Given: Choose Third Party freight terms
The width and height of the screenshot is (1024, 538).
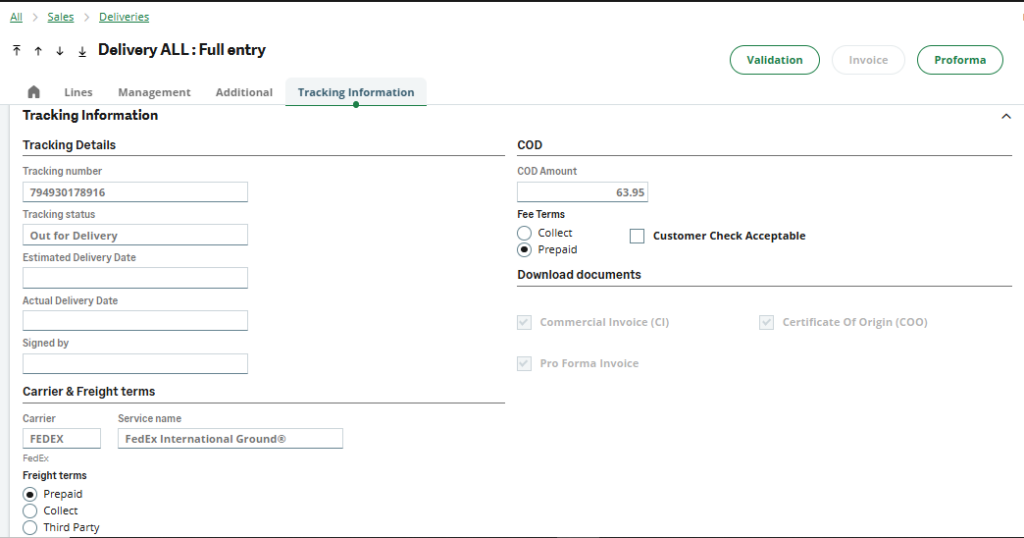Looking at the screenshot, I should pos(30,527).
